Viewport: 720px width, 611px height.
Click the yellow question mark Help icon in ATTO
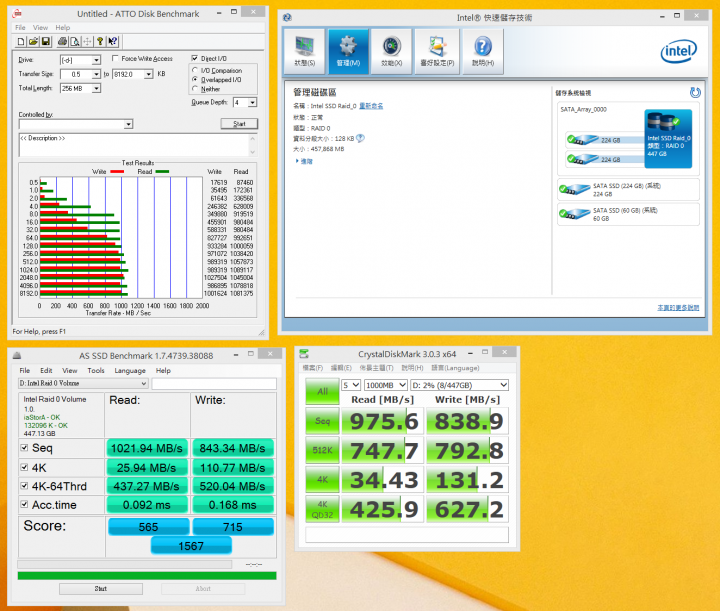click(100, 42)
